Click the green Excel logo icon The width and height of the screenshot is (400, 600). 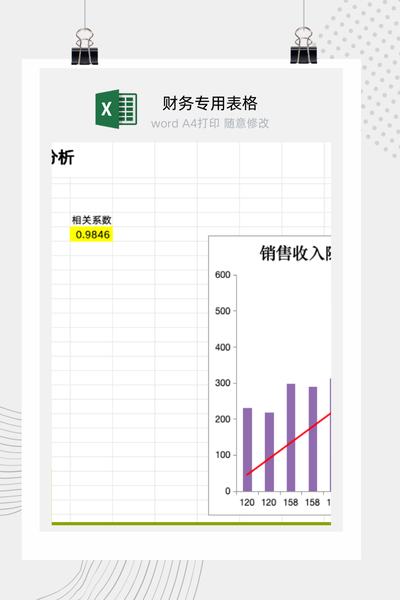pyautogui.click(x=116, y=109)
